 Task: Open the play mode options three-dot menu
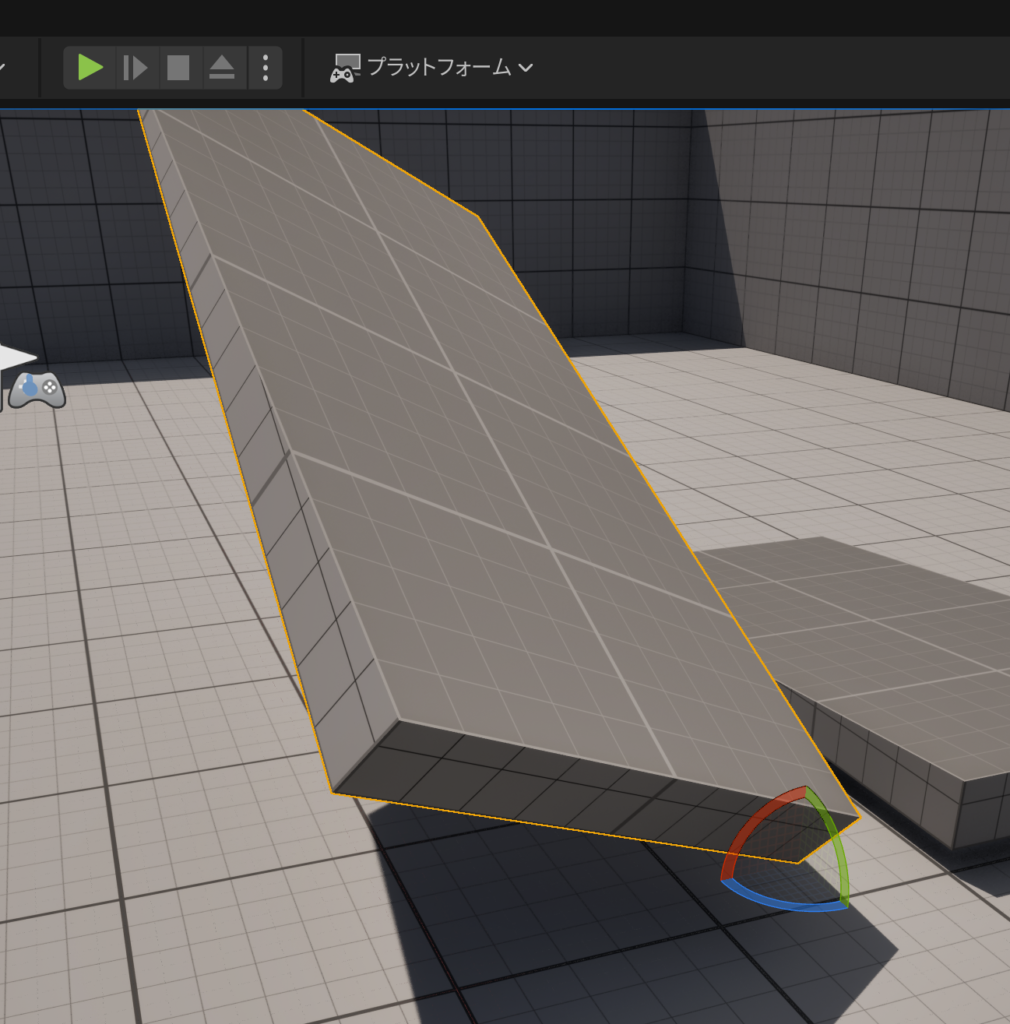[x=265, y=68]
